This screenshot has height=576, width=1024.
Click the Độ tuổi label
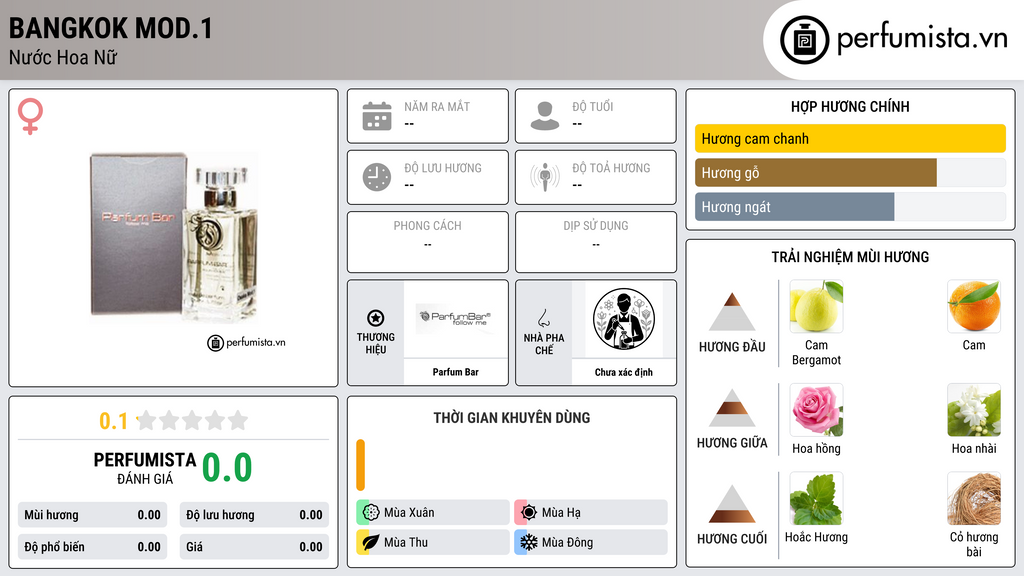[x=593, y=106]
